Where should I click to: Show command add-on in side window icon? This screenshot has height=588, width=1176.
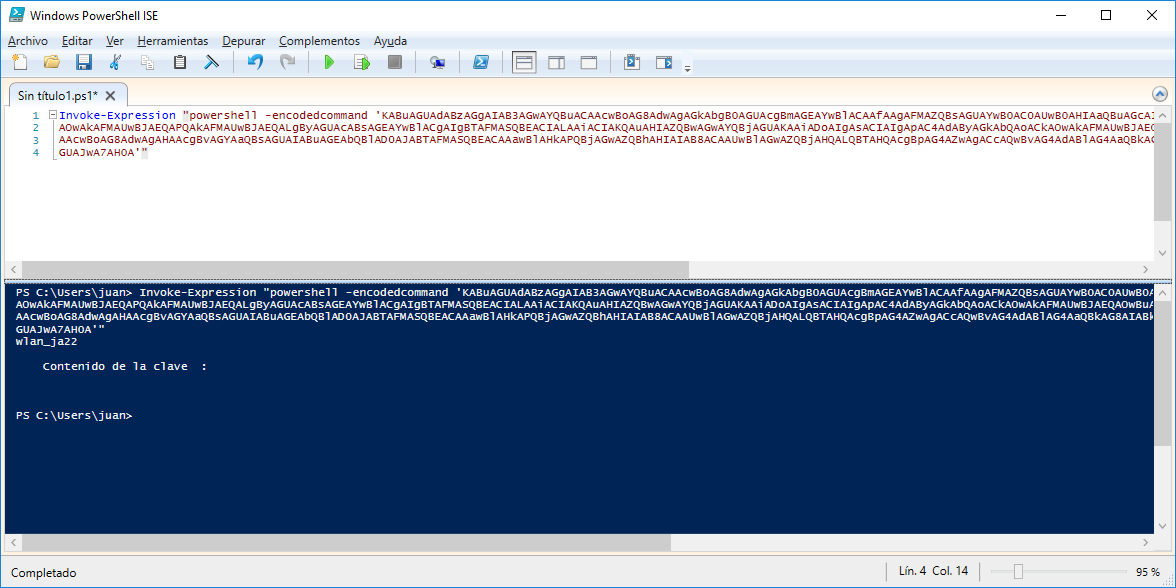click(x=664, y=62)
